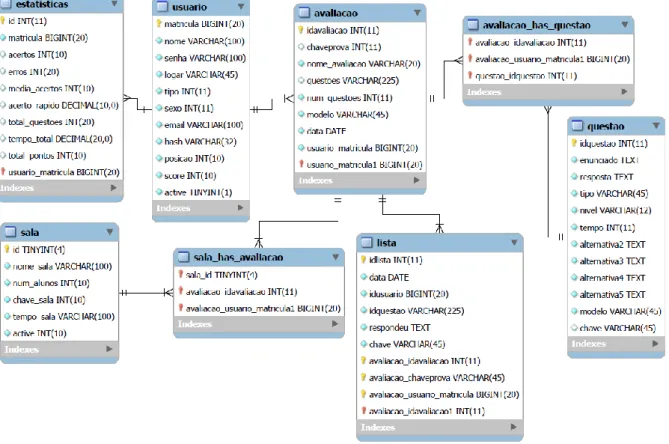Collapse the questao table header arrow
This screenshot has width=669, height=444.
pyautogui.click(x=656, y=126)
